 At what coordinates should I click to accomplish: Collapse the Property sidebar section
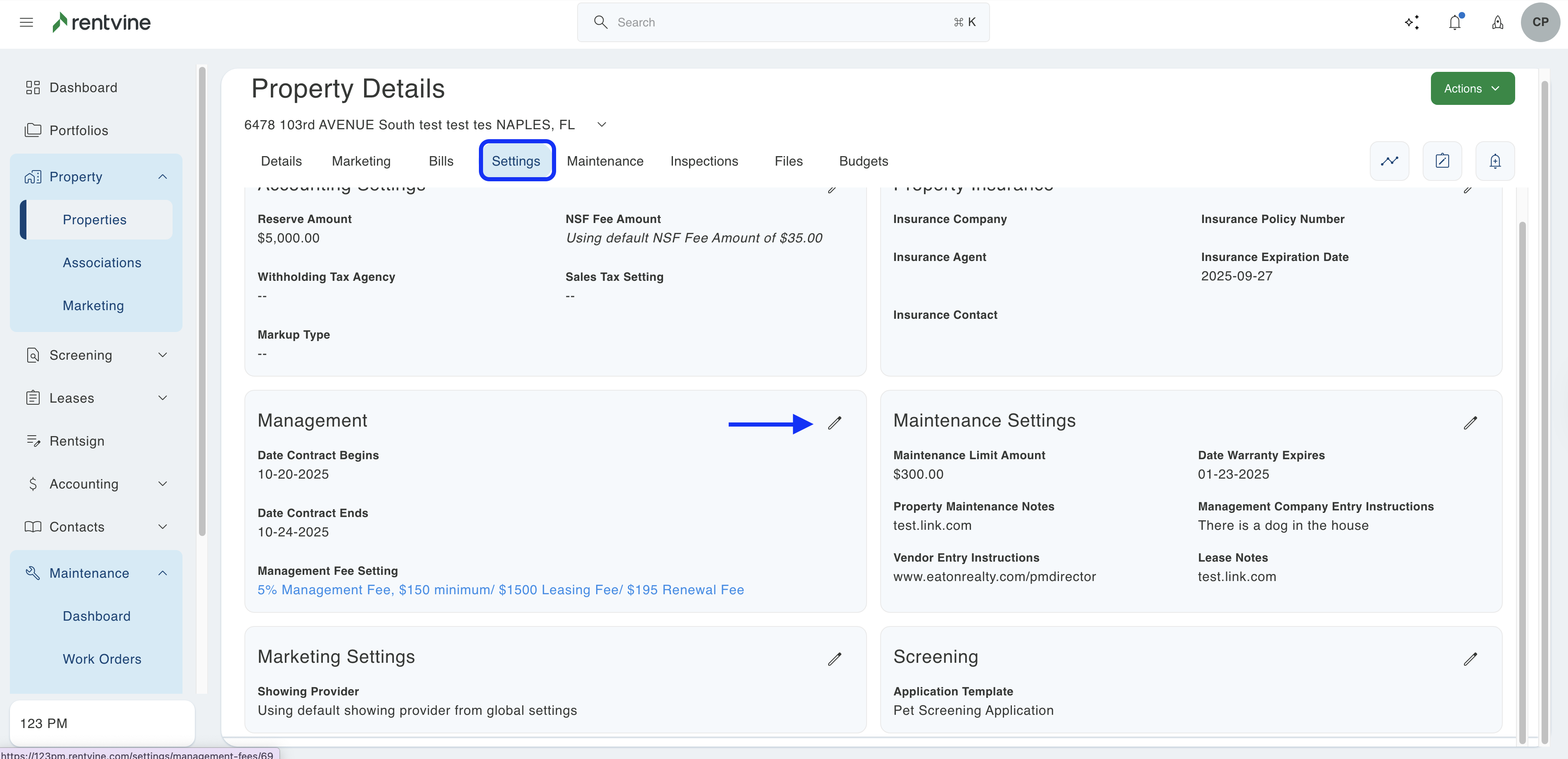click(162, 176)
